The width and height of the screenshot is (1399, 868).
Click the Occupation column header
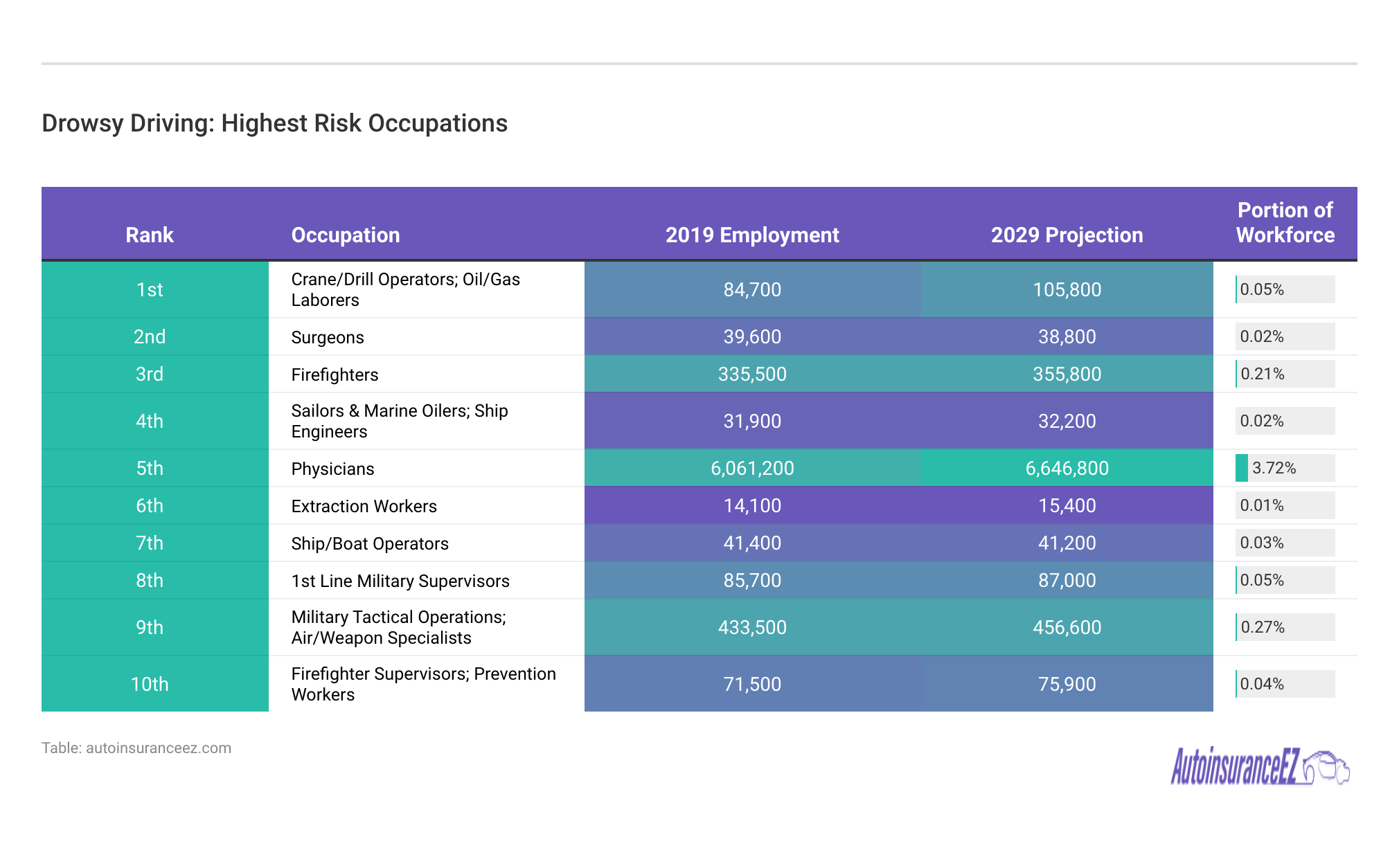click(345, 235)
